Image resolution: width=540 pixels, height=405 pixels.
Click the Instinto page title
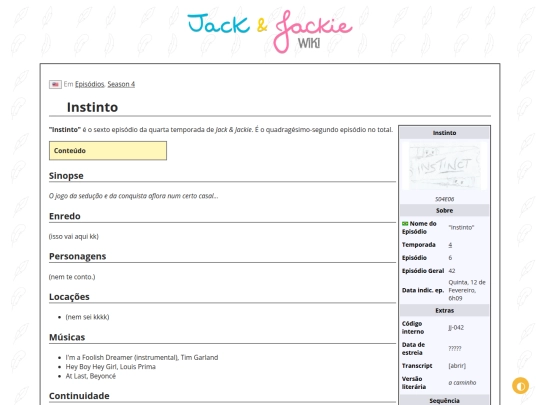92,107
